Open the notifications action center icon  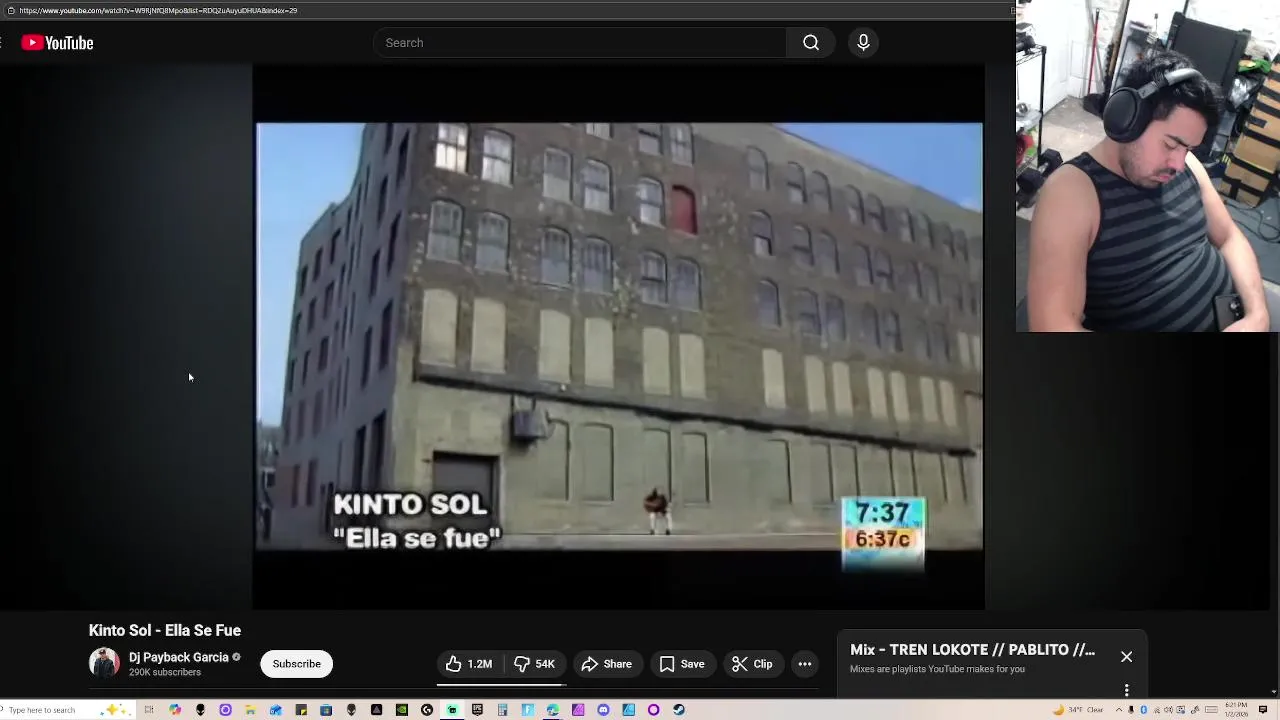[x=1263, y=710]
